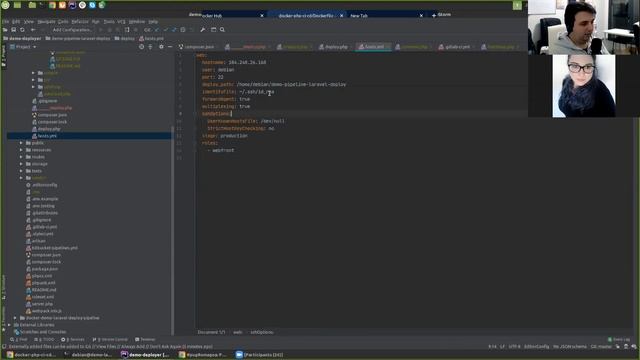This screenshot has width=640, height=360.
Task: Click the Save All toolbar icon
Action: pos(13,30)
